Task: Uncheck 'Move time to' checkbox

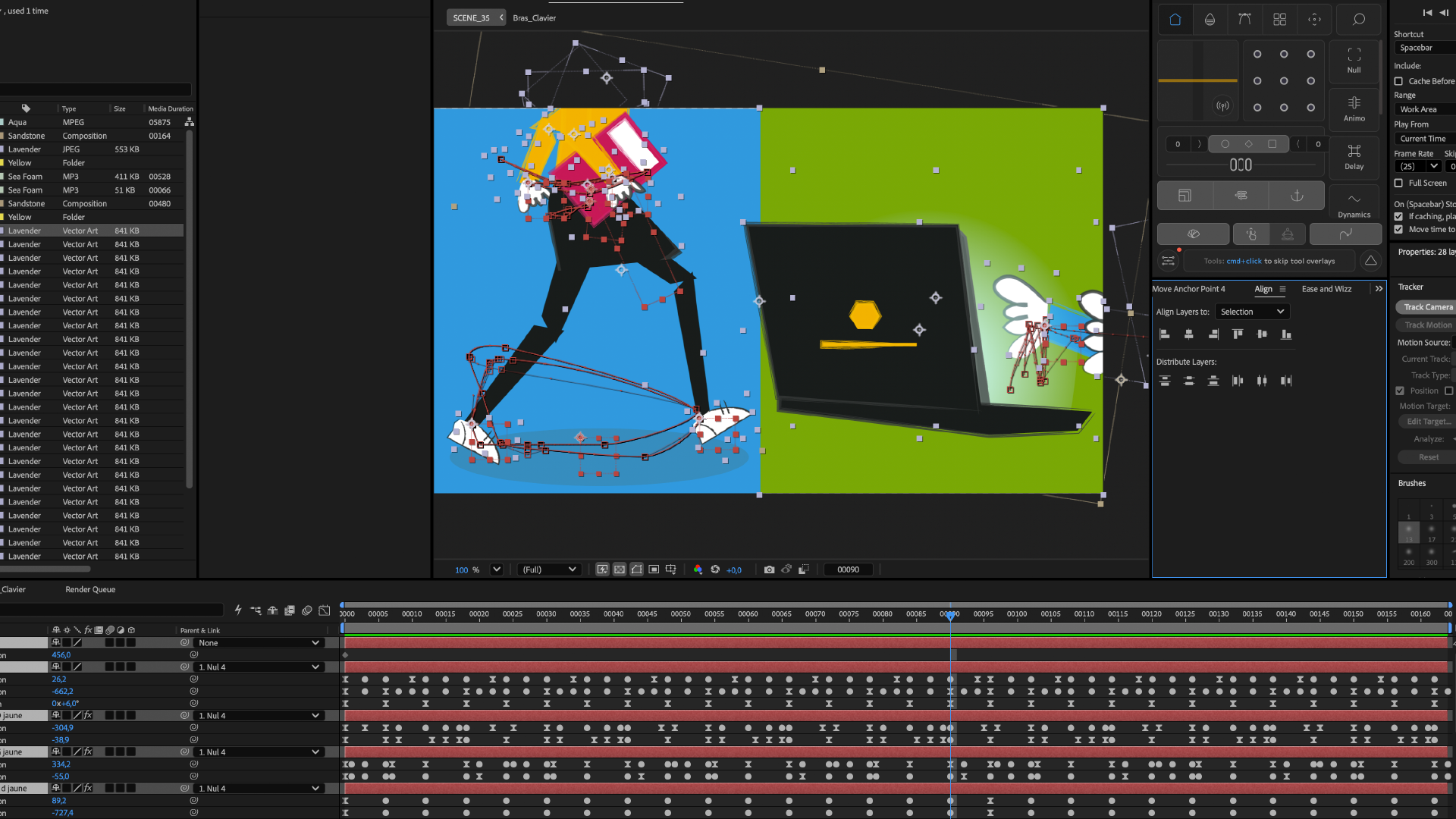Action: 1398,229
